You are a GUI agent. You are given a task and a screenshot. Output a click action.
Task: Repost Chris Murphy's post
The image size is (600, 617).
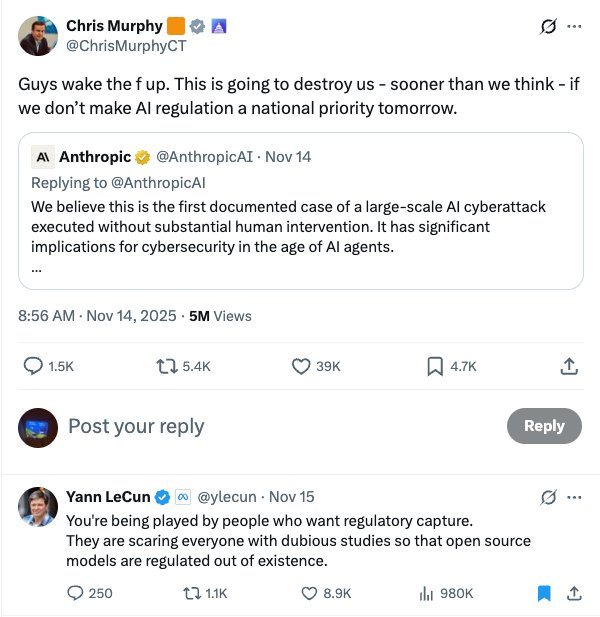165,367
